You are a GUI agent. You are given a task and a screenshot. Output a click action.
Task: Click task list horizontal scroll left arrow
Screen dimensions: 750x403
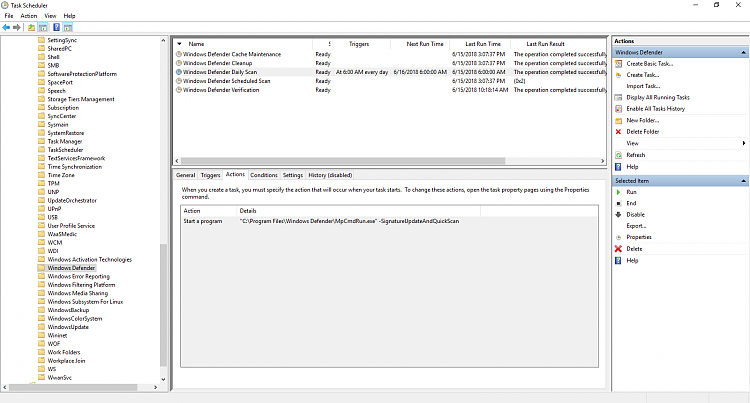tap(177, 161)
